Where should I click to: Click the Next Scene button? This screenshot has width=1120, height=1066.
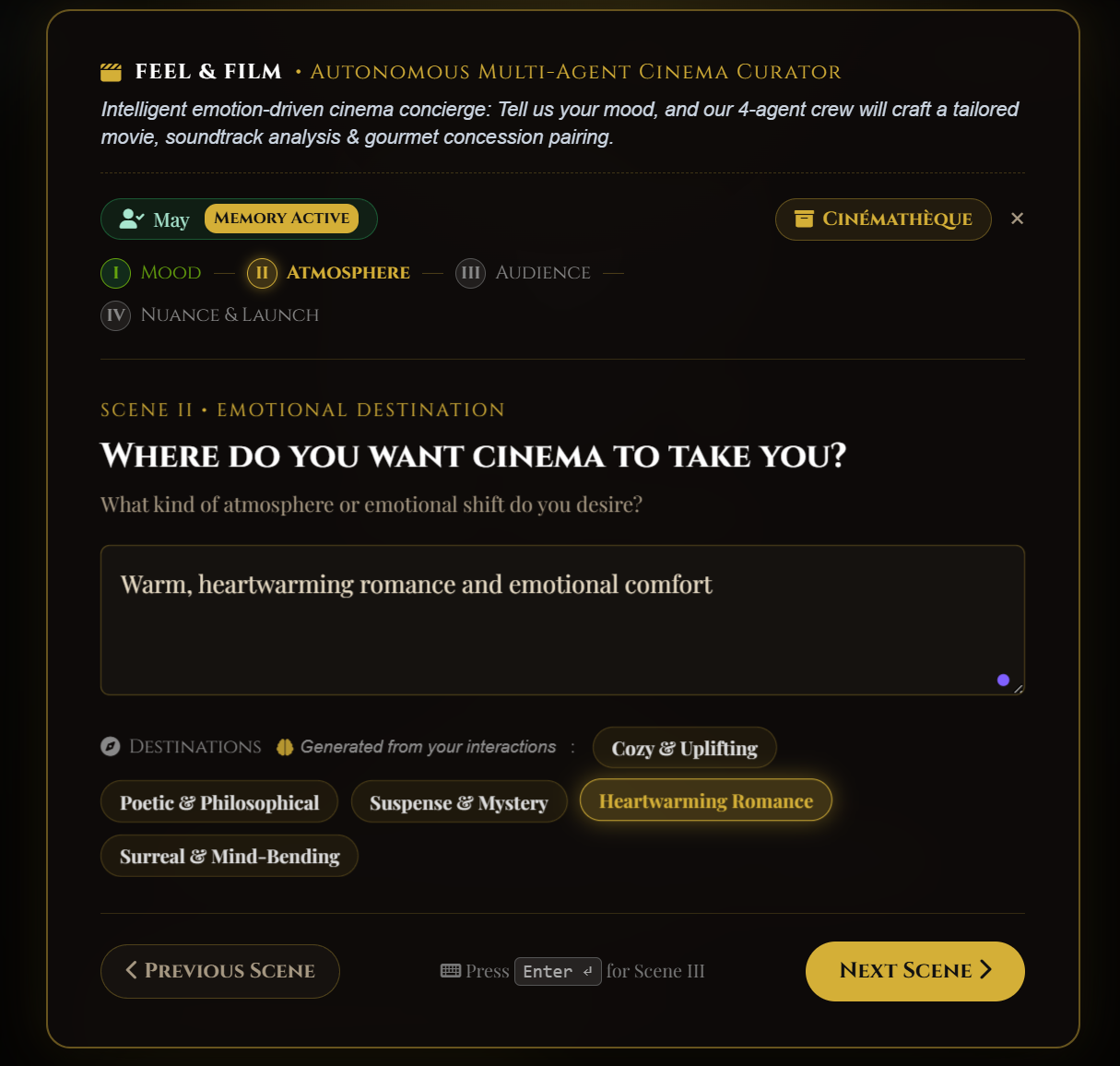pos(914,971)
